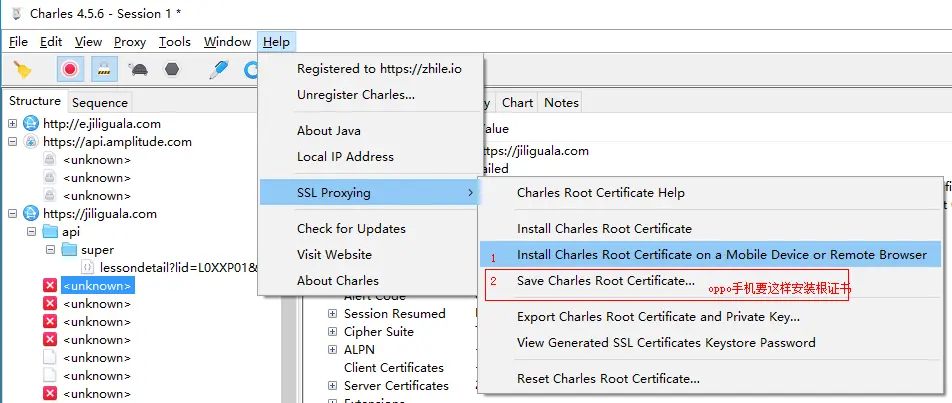
Task: Expand ALPN row
Action: (x=332, y=350)
